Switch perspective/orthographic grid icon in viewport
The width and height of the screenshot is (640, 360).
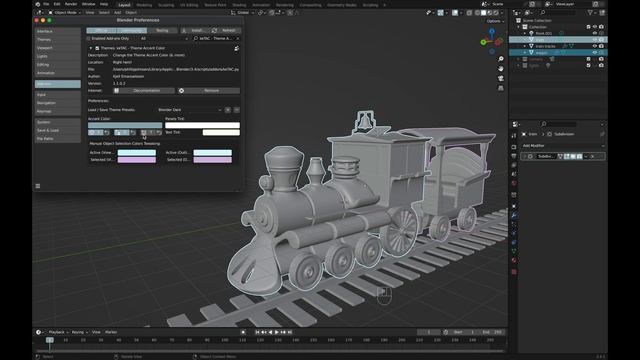coord(501,88)
